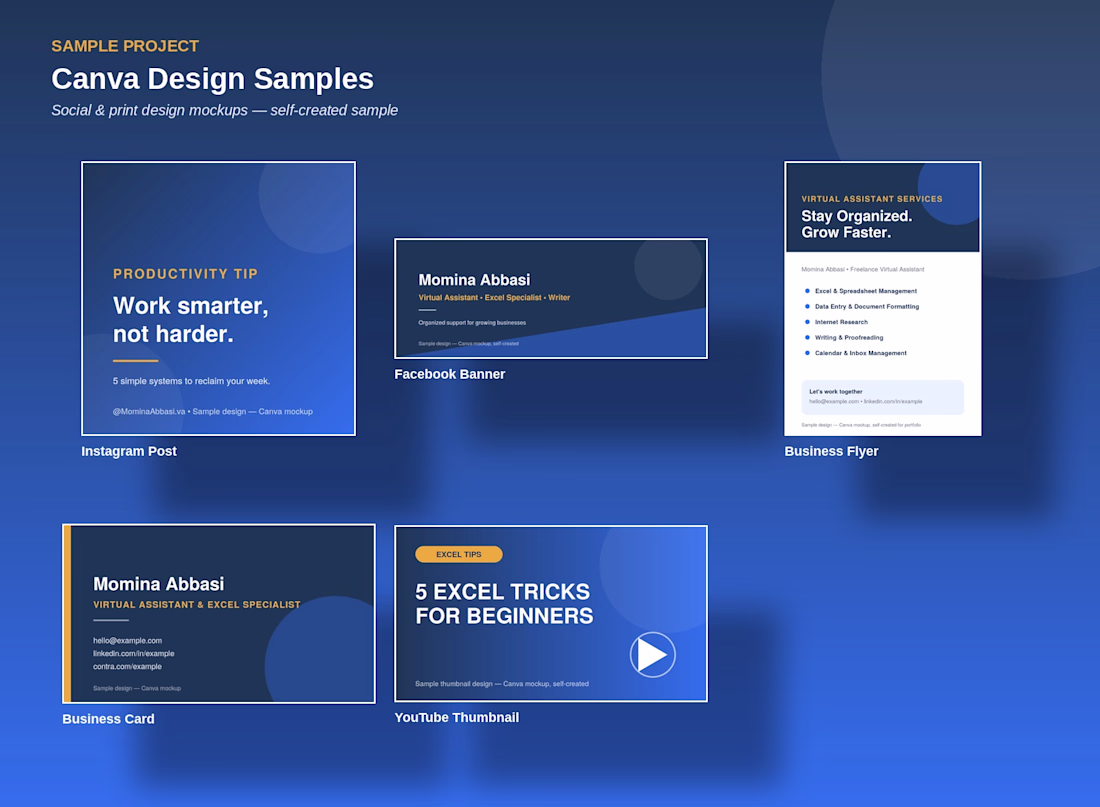
Task: Click the 'Social & print design mockups' subtitle
Action: 149,110
